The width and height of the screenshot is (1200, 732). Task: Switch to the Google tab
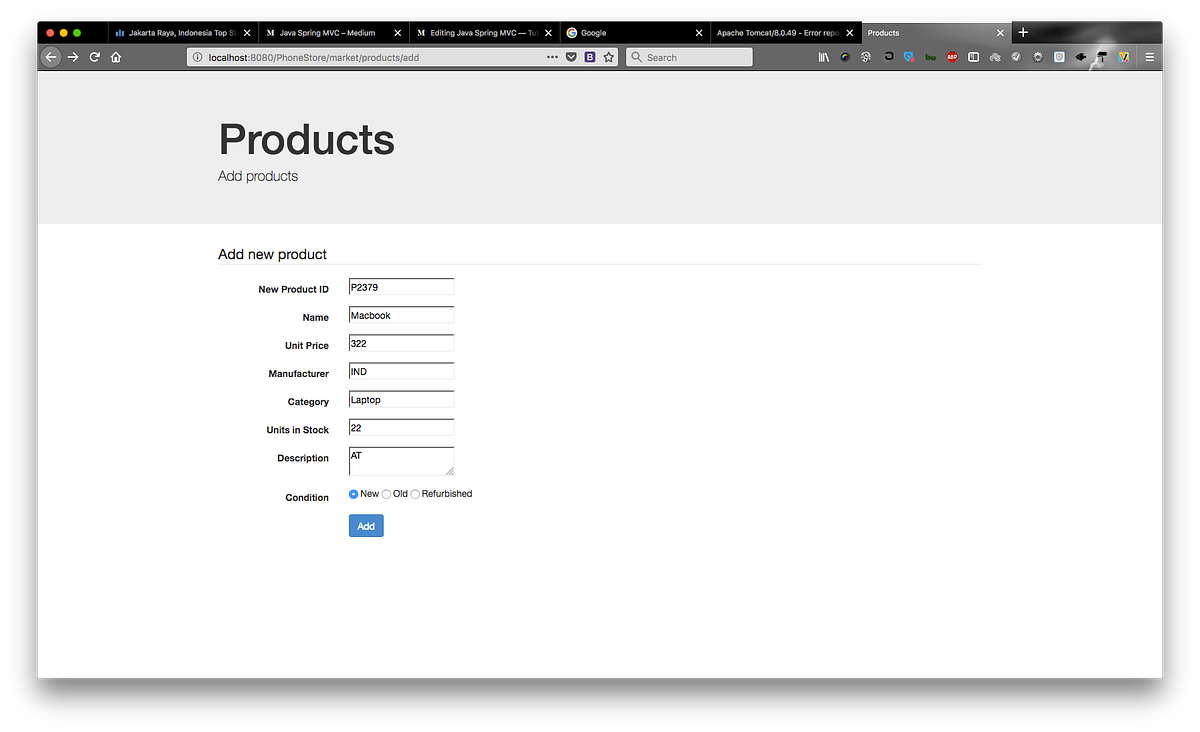[x=635, y=33]
